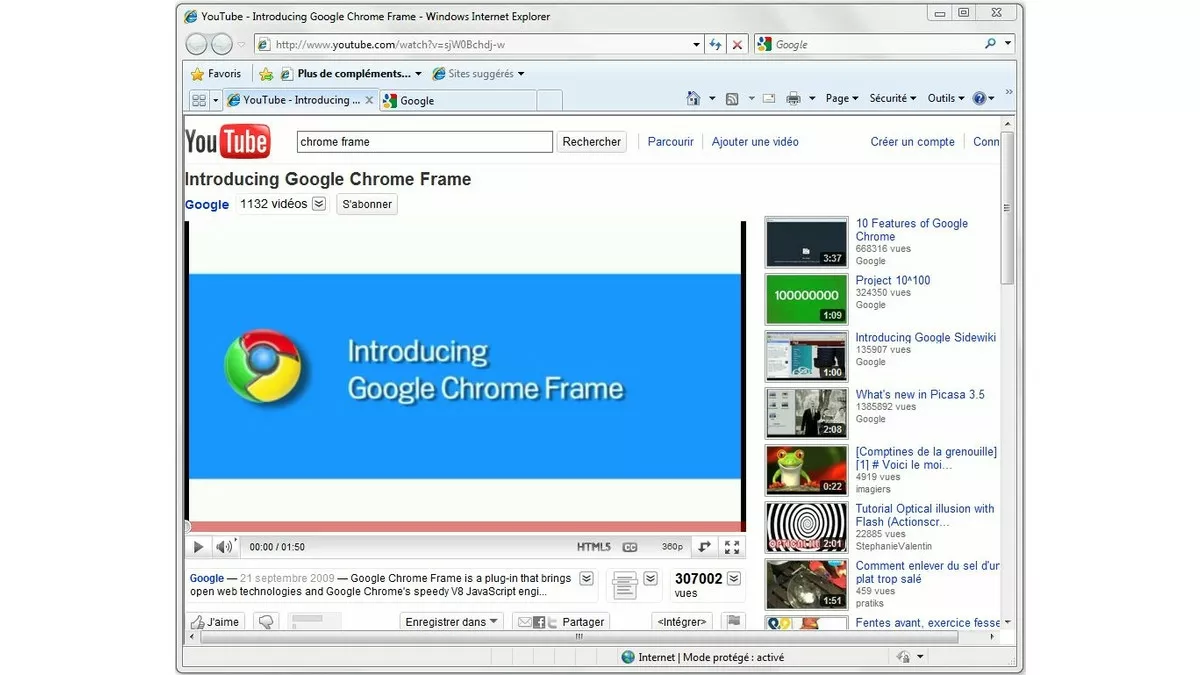Click the Internet zone globe in status bar

pos(628,657)
